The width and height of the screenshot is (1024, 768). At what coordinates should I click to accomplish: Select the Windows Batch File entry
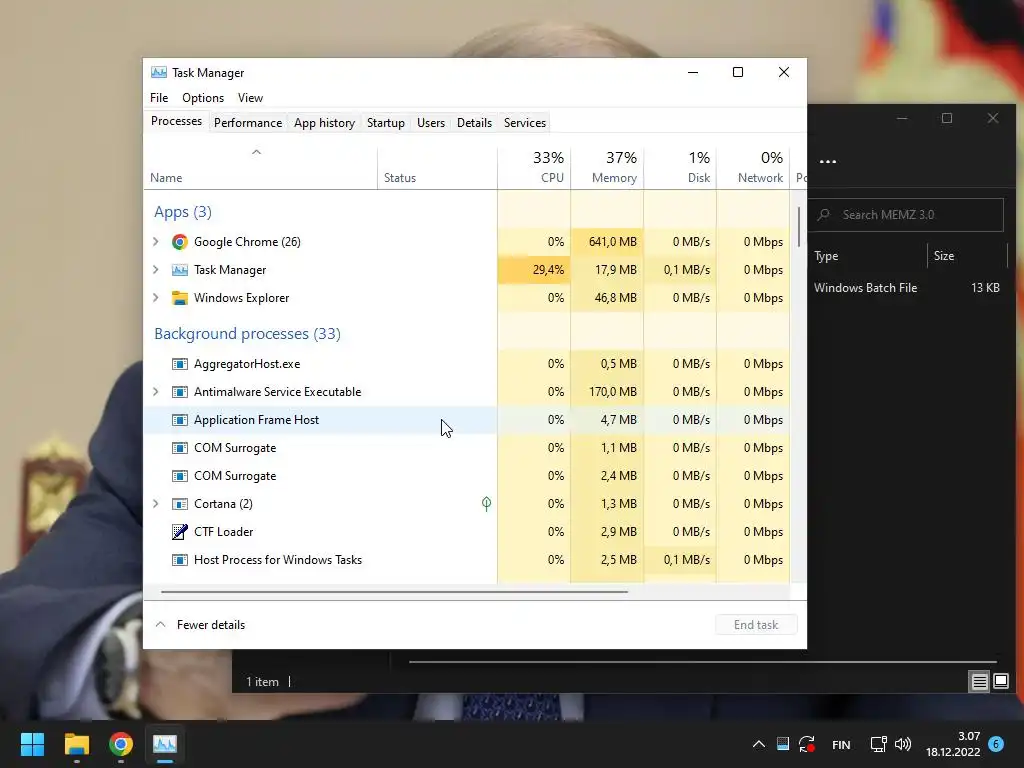tap(865, 288)
